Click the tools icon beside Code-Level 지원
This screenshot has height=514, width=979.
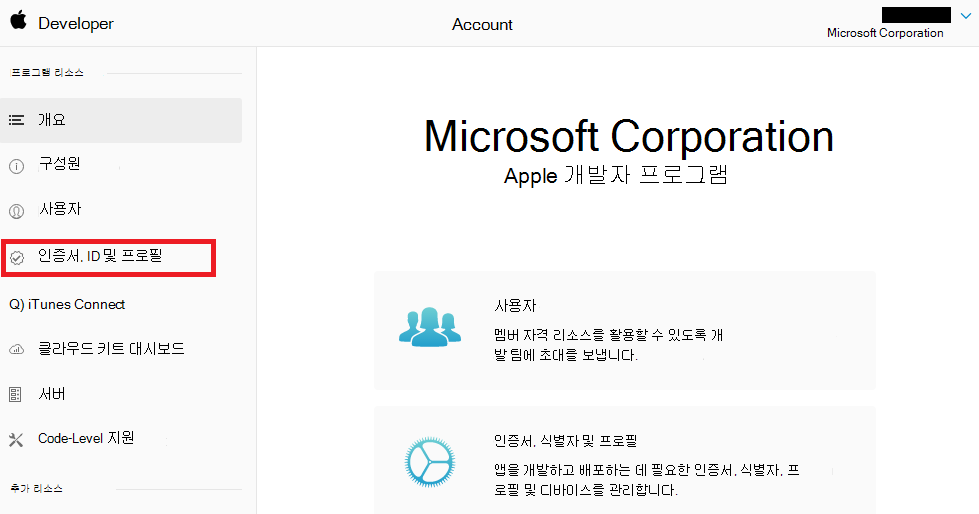click(16, 440)
